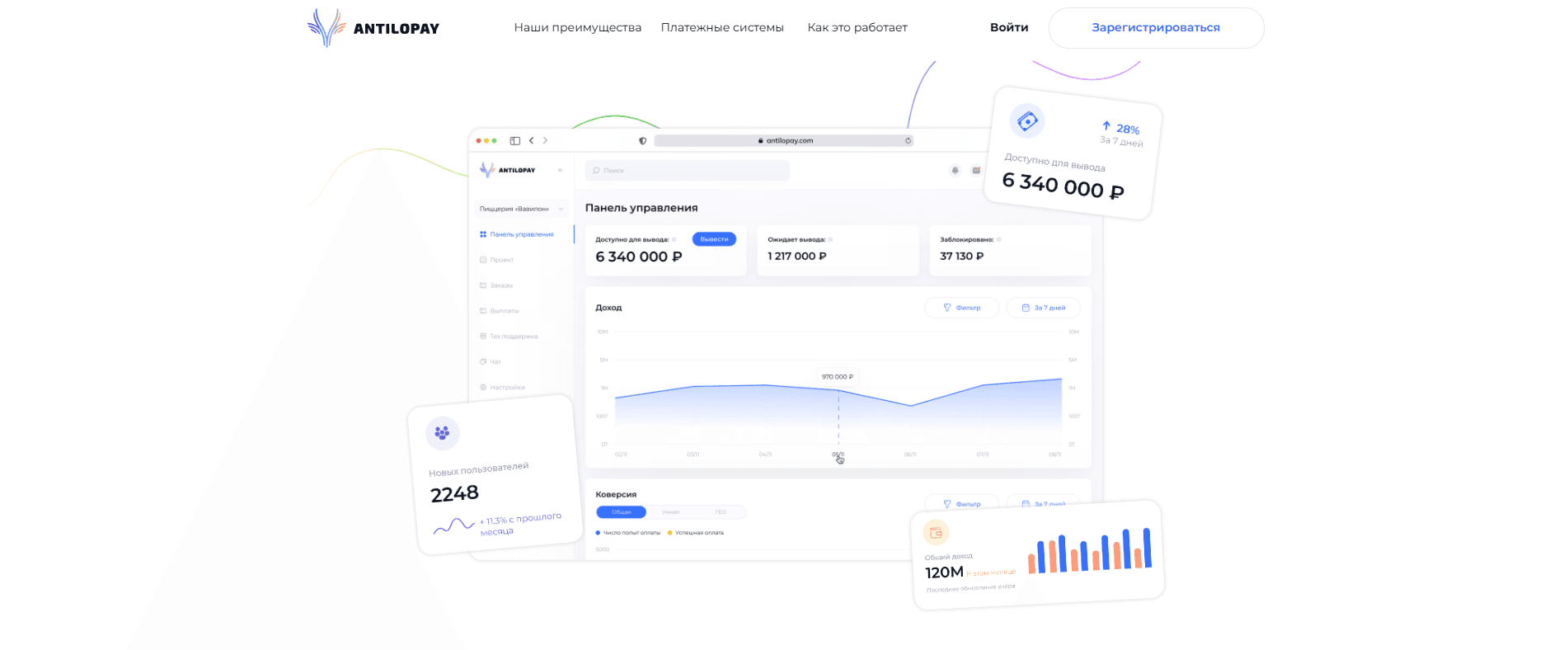Go to the Как это работает section
Viewport: 1568px width, 650px height.
point(857,27)
